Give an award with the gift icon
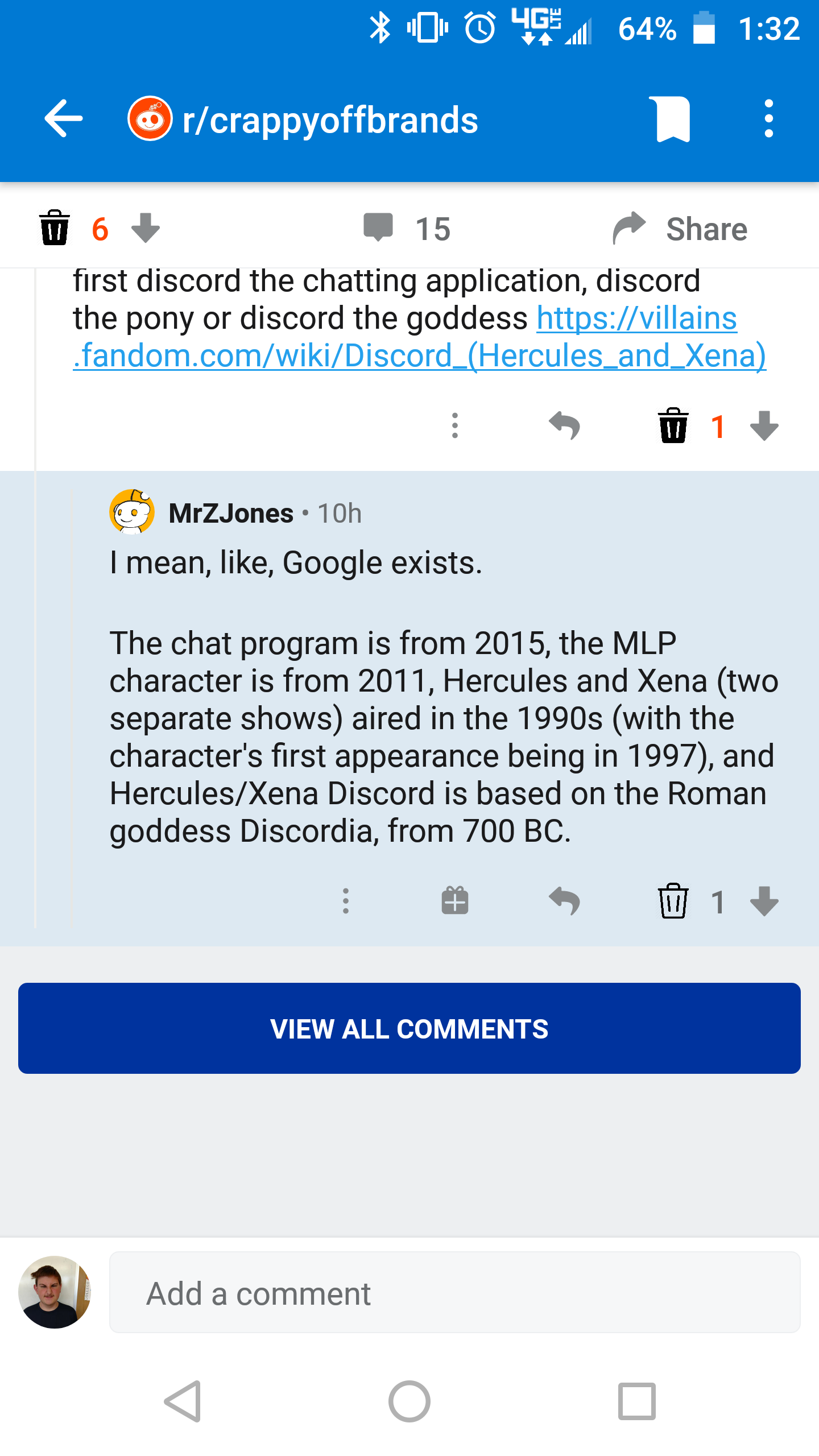Screen dimensions: 819x1456 click(x=454, y=901)
